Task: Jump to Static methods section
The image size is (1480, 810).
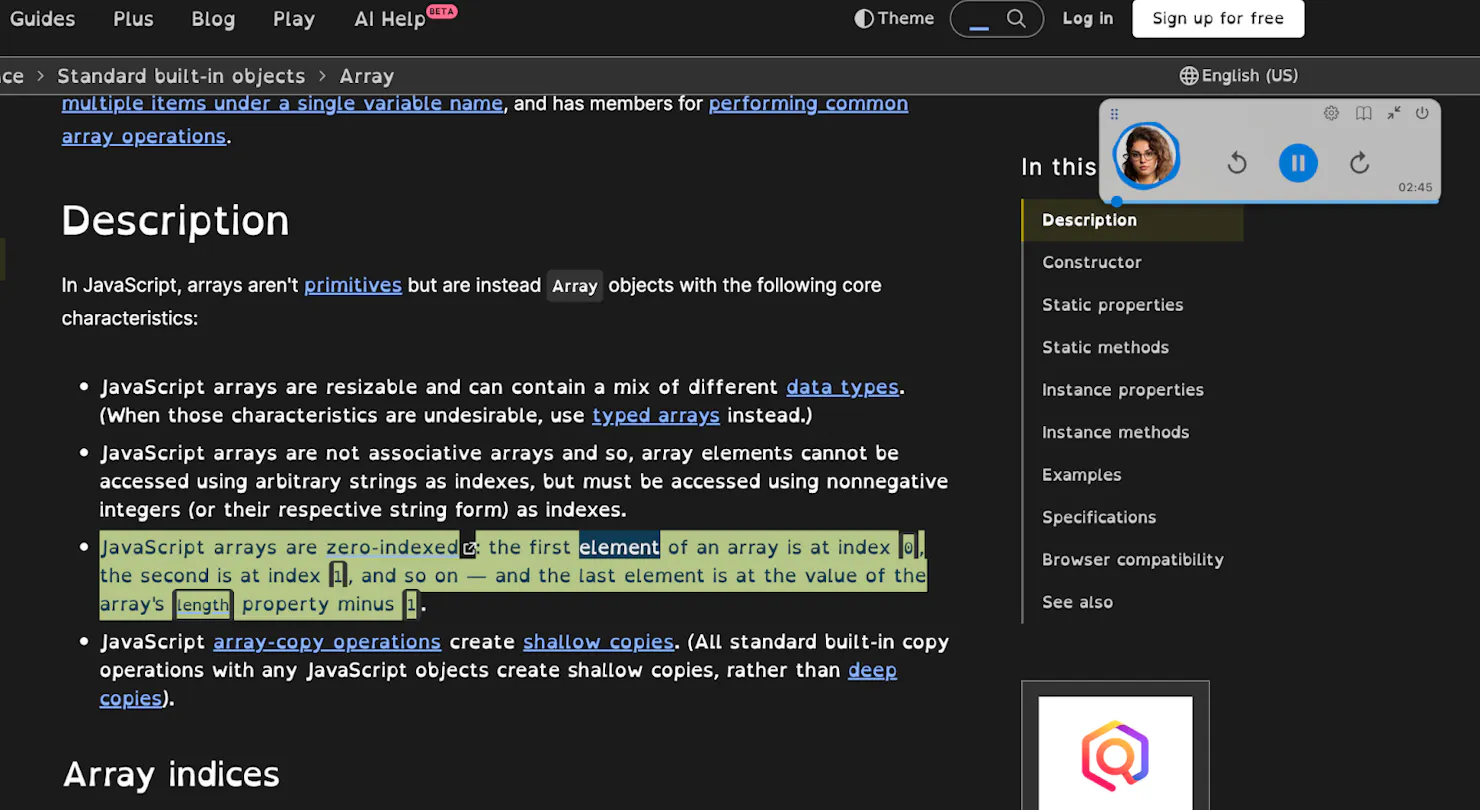Action: pos(1105,347)
